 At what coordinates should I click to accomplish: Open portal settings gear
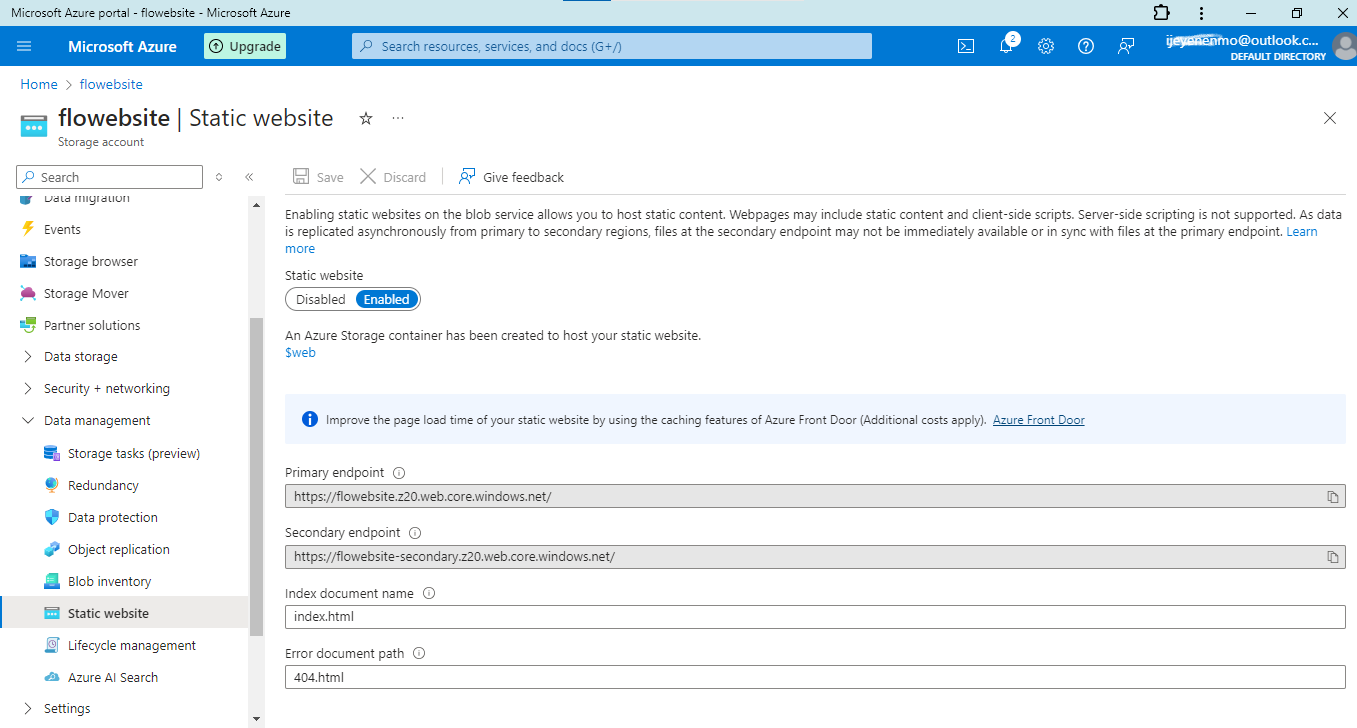click(1046, 46)
